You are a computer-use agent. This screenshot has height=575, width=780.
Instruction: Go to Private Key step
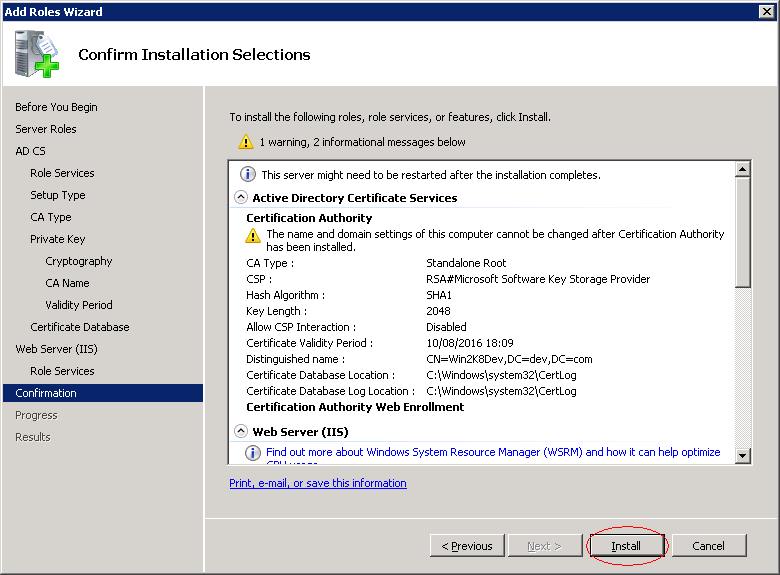click(x=58, y=239)
